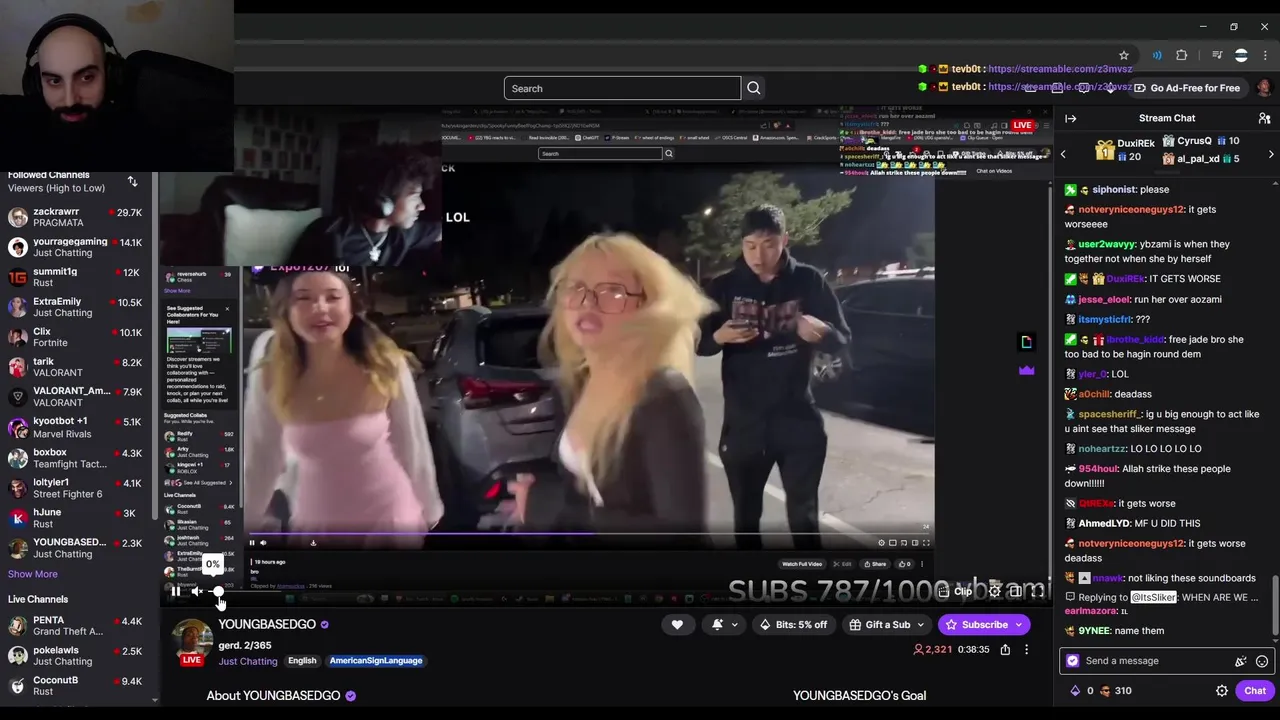Follow channel with the heart button
The image size is (1280, 720).
[x=677, y=625]
